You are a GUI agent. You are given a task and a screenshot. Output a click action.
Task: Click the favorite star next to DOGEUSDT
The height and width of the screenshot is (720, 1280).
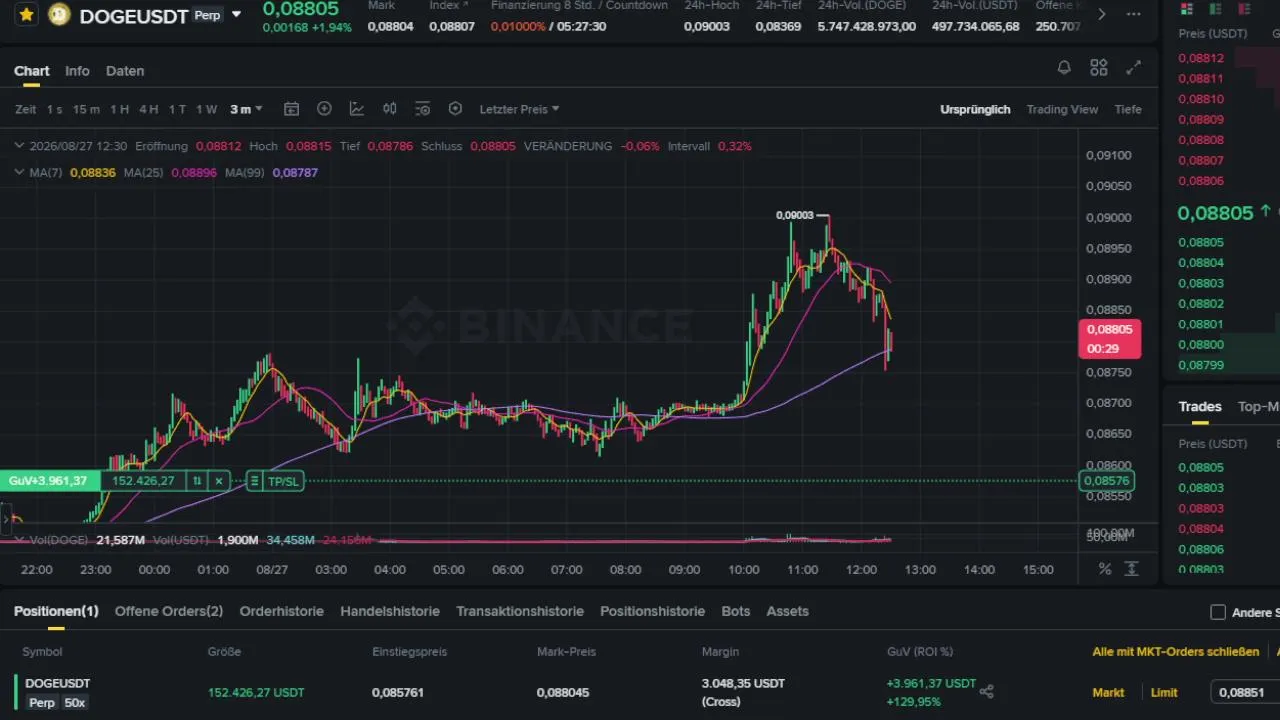point(26,15)
